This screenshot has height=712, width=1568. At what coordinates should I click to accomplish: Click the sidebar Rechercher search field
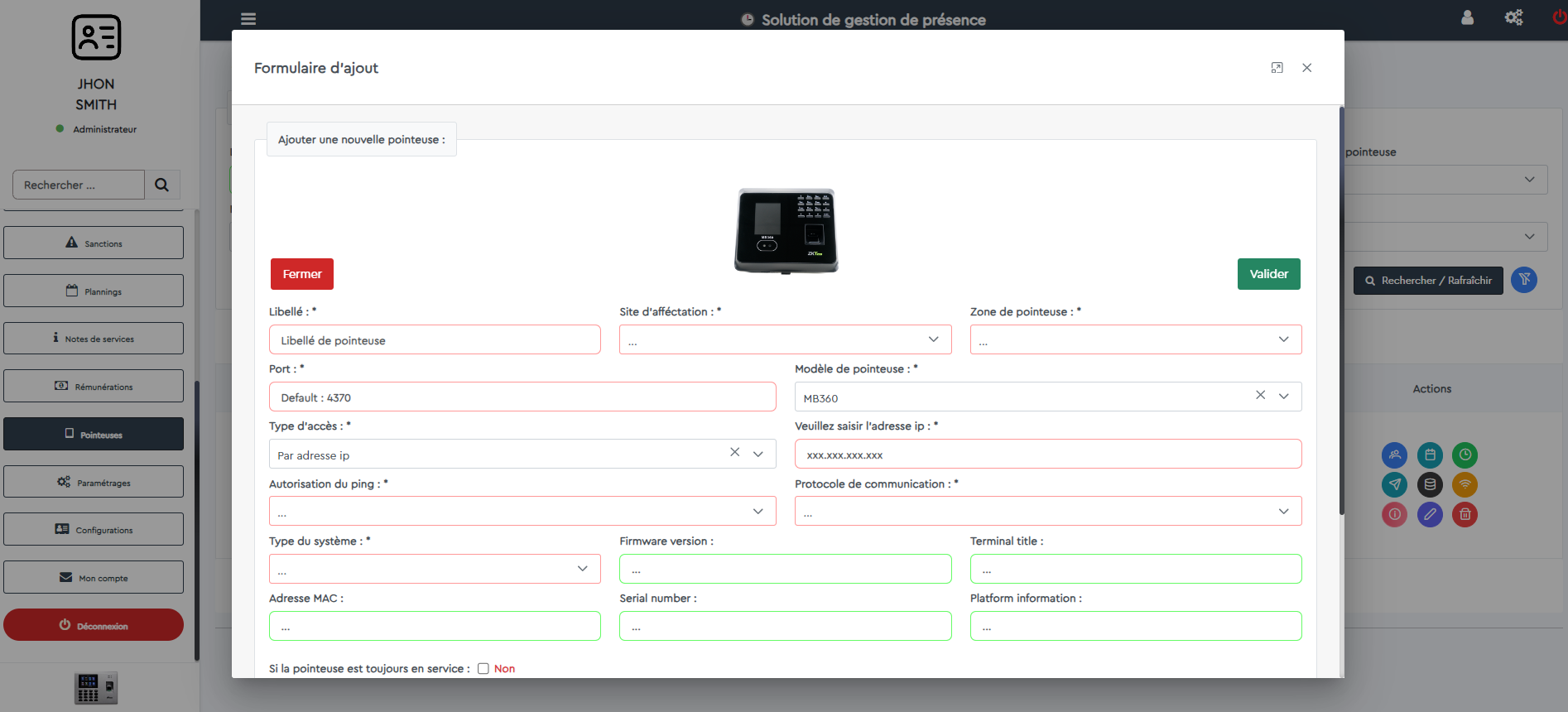(x=79, y=185)
